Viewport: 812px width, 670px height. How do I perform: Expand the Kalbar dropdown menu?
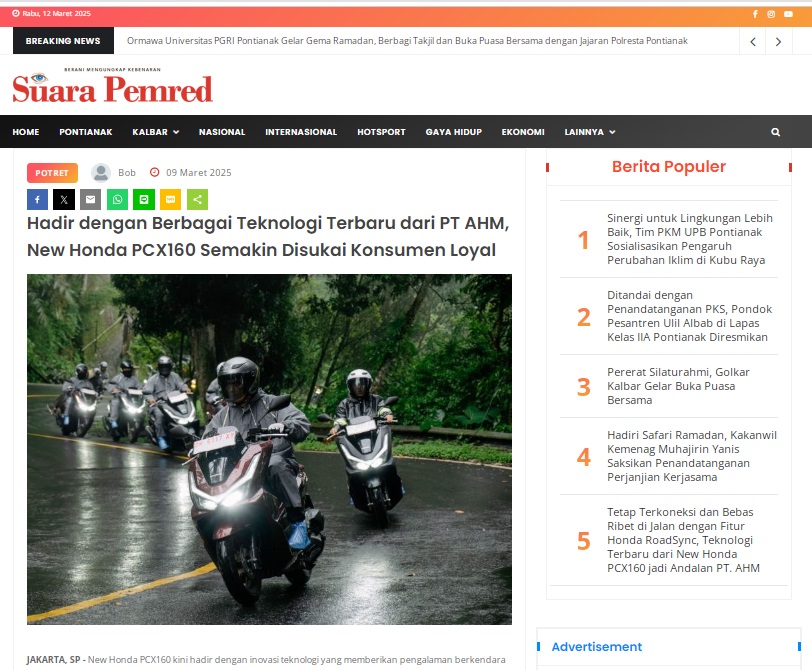click(x=156, y=132)
